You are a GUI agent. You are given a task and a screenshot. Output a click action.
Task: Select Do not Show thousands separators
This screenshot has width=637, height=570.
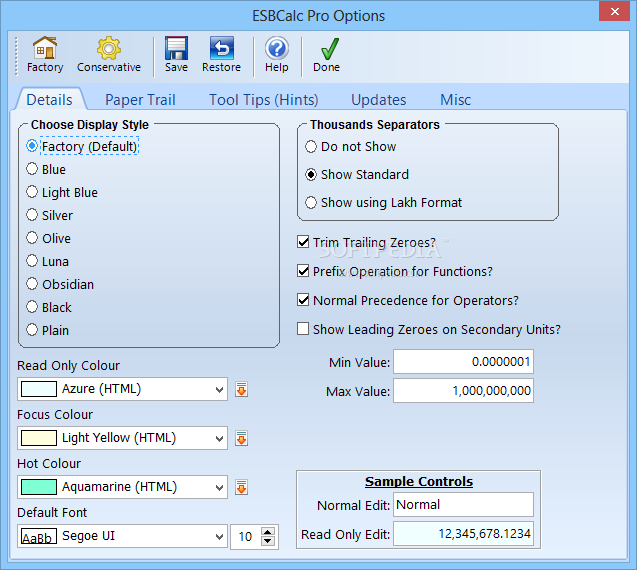click(x=351, y=146)
